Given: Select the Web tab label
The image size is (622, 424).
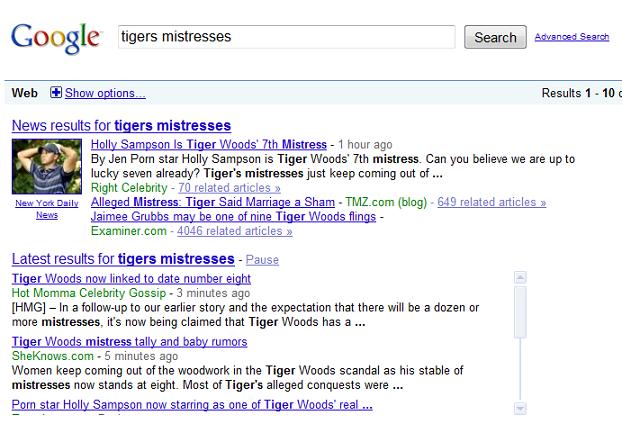Looking at the screenshot, I should click(24, 93).
